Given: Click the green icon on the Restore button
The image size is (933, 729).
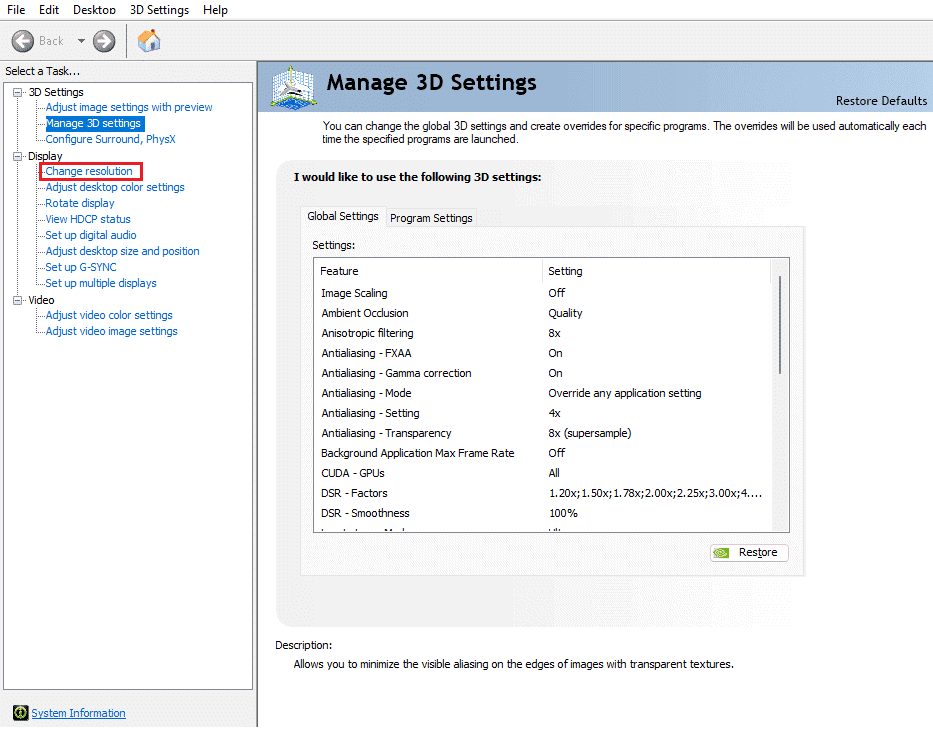Looking at the screenshot, I should pyautogui.click(x=722, y=552).
